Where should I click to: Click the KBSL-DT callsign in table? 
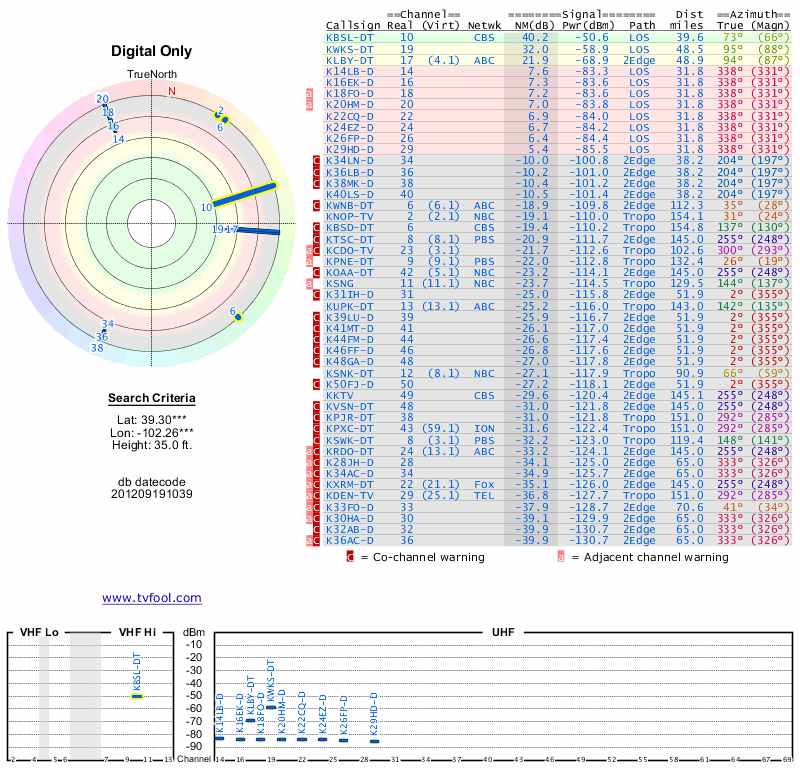coord(350,36)
